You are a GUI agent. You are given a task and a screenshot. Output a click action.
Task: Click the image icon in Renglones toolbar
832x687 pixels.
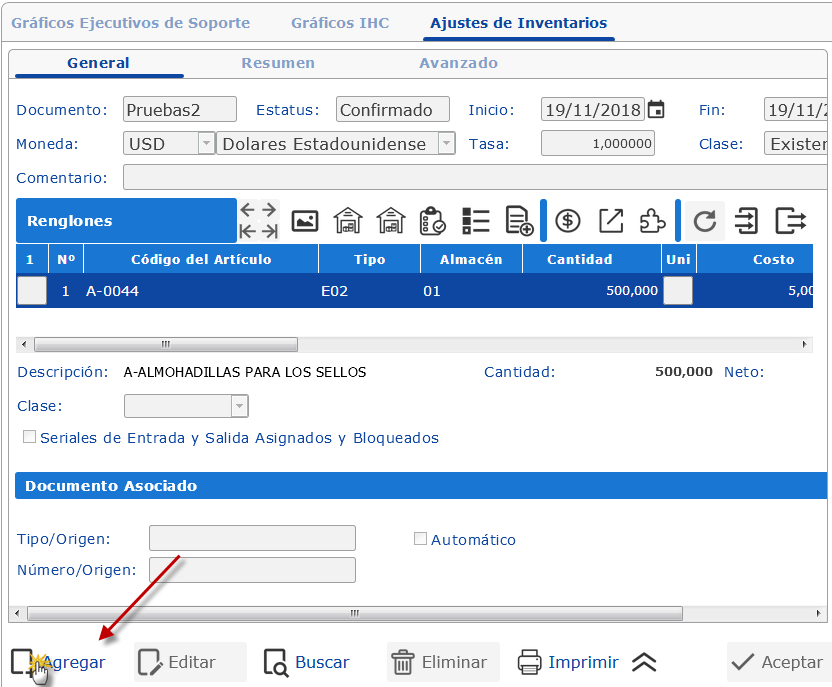[305, 220]
